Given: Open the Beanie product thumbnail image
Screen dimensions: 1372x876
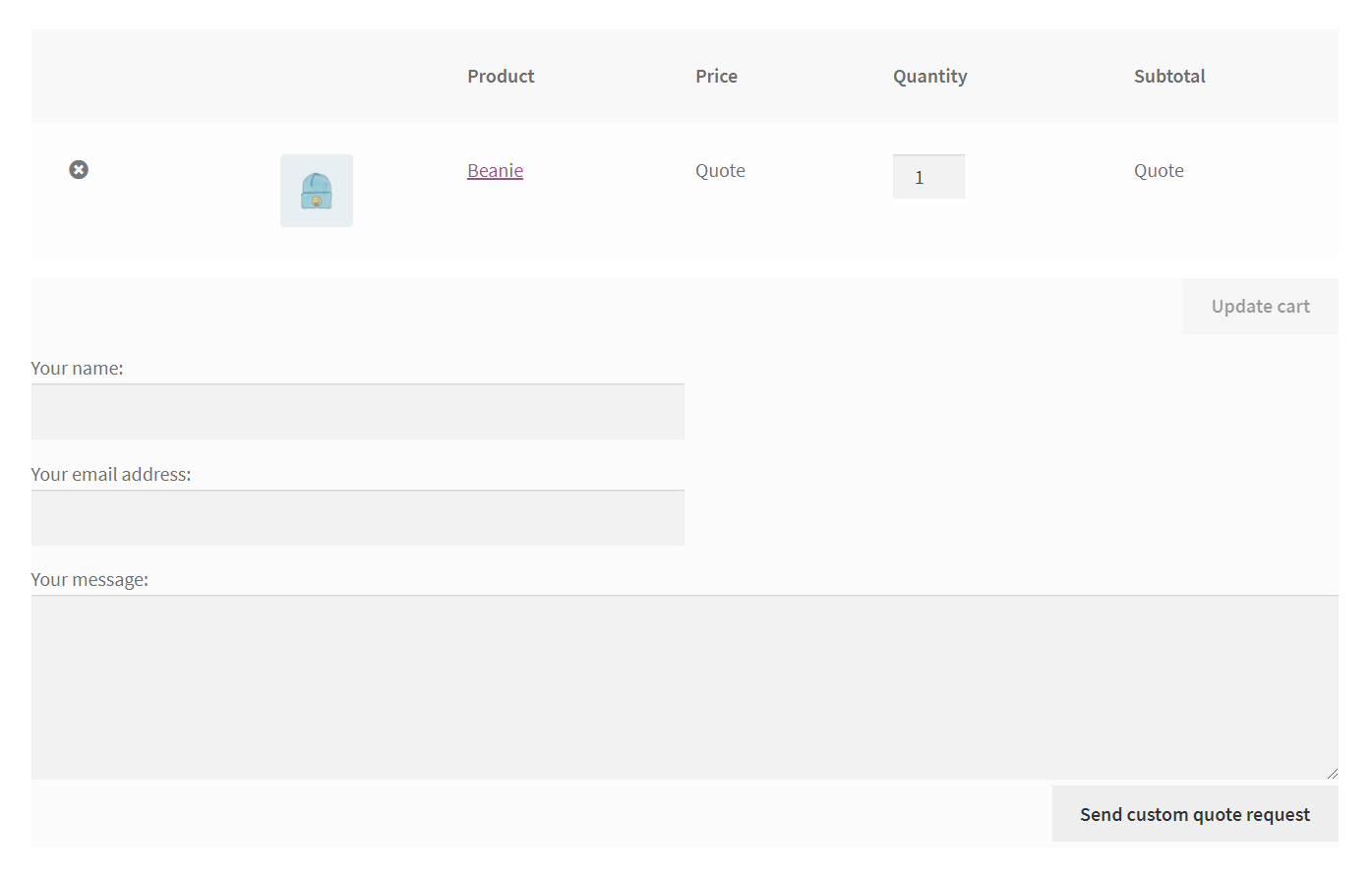Looking at the screenshot, I should point(316,190).
